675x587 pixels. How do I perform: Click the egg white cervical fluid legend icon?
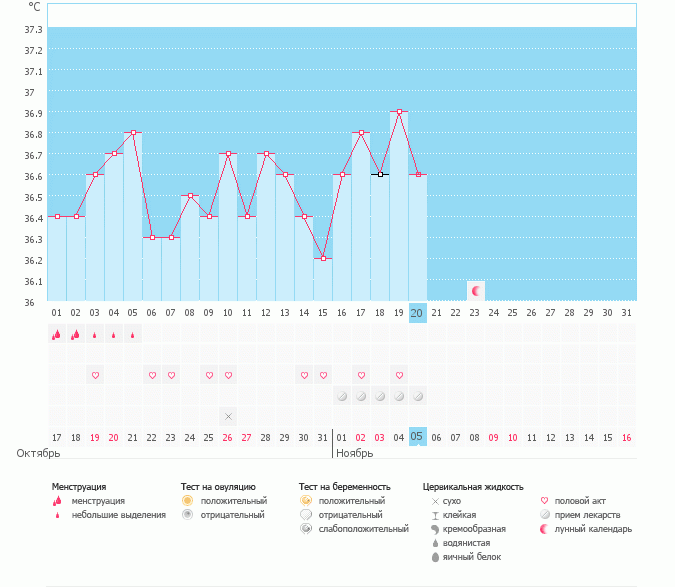tap(435, 556)
